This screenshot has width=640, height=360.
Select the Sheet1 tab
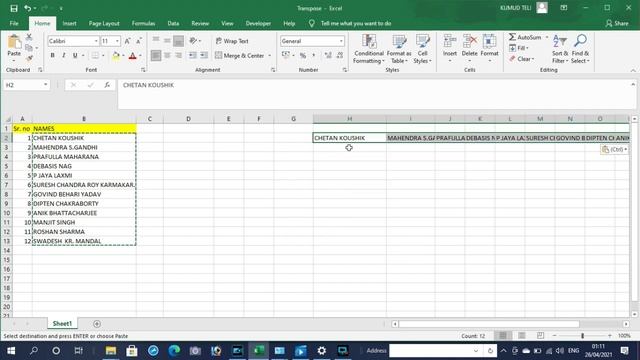tap(62, 324)
